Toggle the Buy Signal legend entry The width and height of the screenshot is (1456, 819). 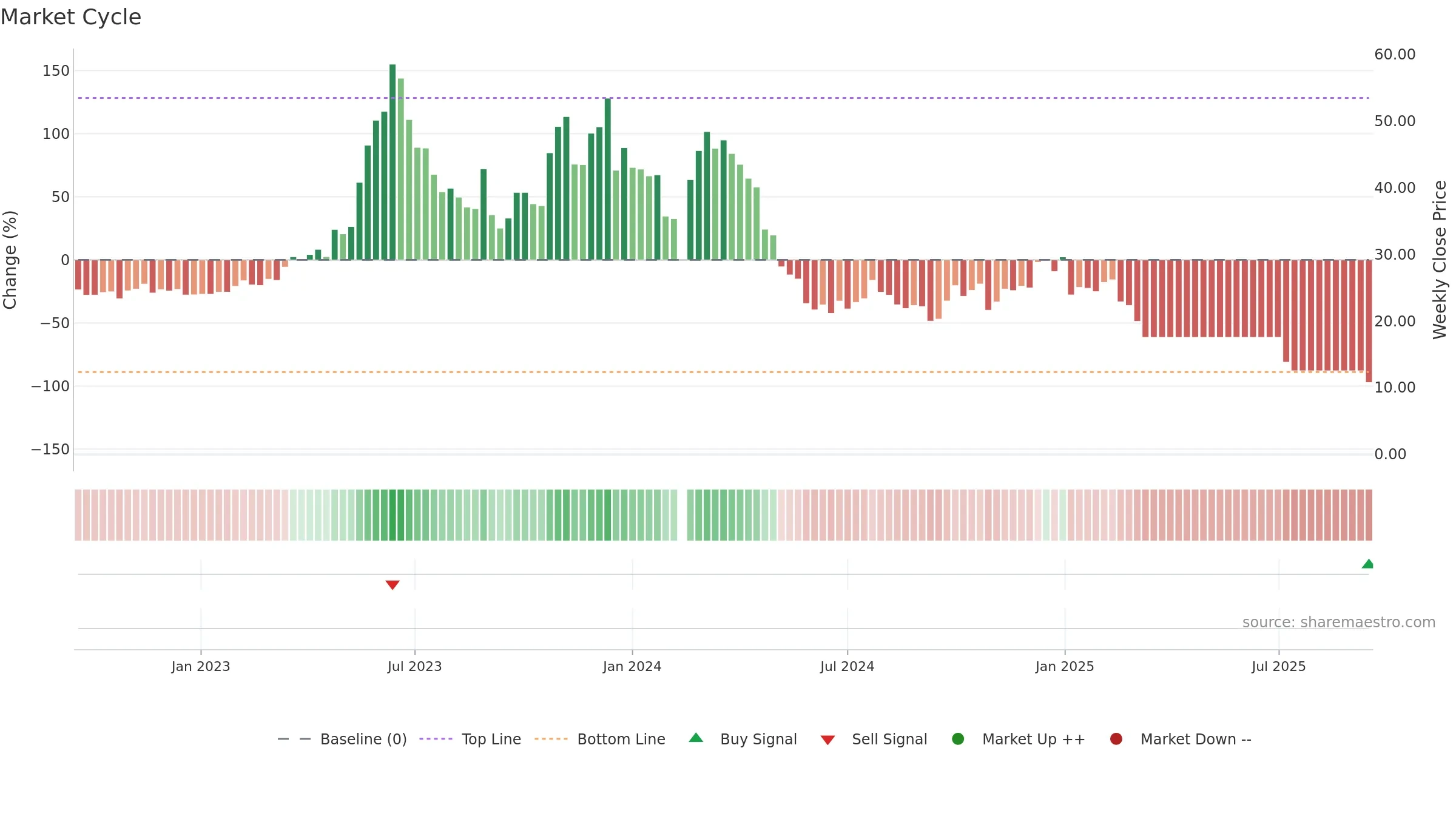pyautogui.click(x=743, y=739)
